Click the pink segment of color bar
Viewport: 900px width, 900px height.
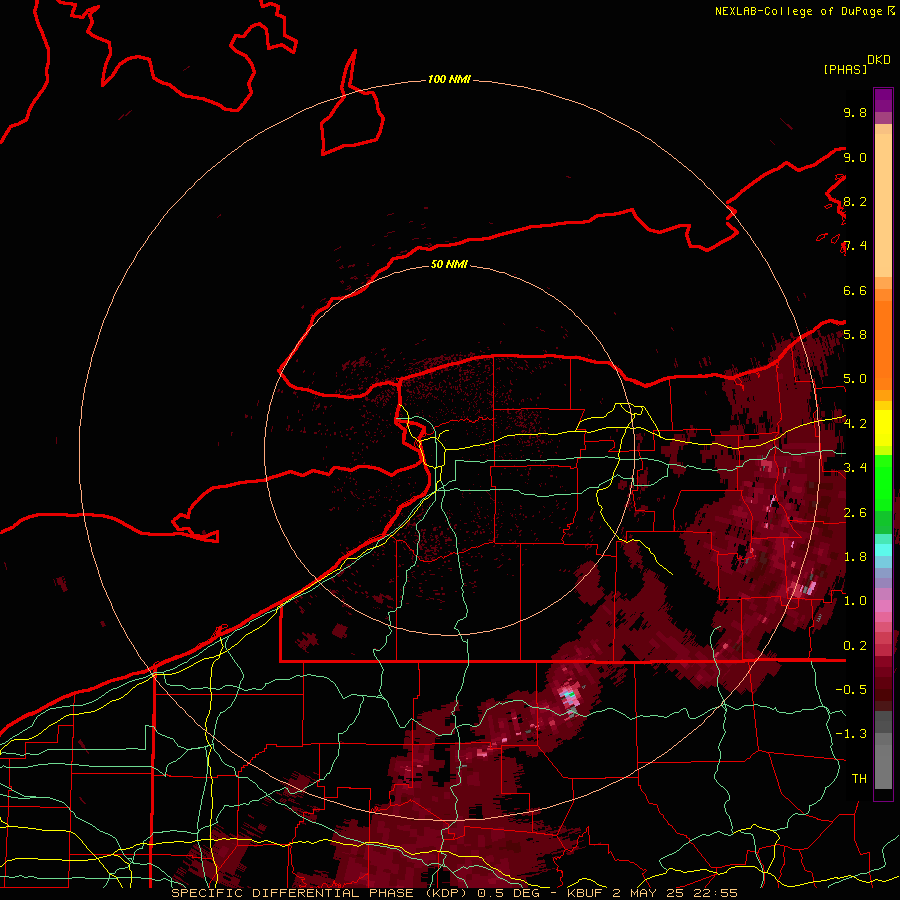(883, 605)
